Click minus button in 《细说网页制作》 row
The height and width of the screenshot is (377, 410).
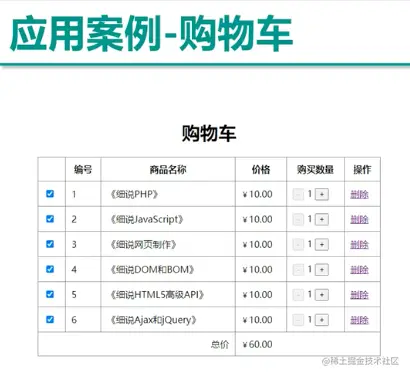point(298,245)
